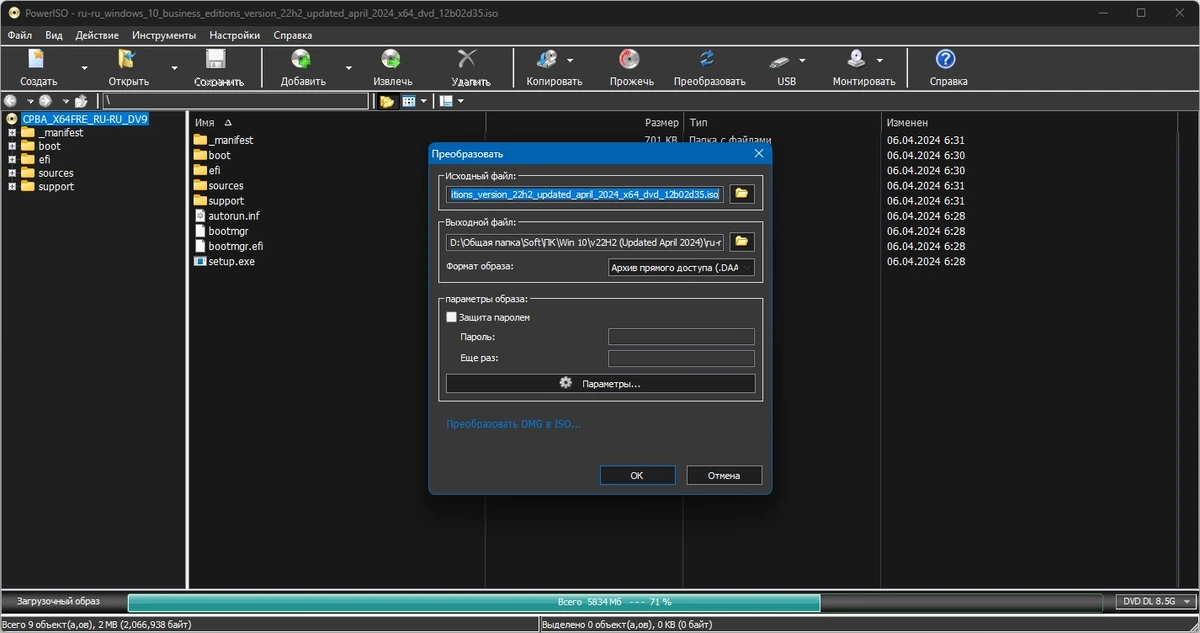Open the Настройки menu

(x=235, y=35)
